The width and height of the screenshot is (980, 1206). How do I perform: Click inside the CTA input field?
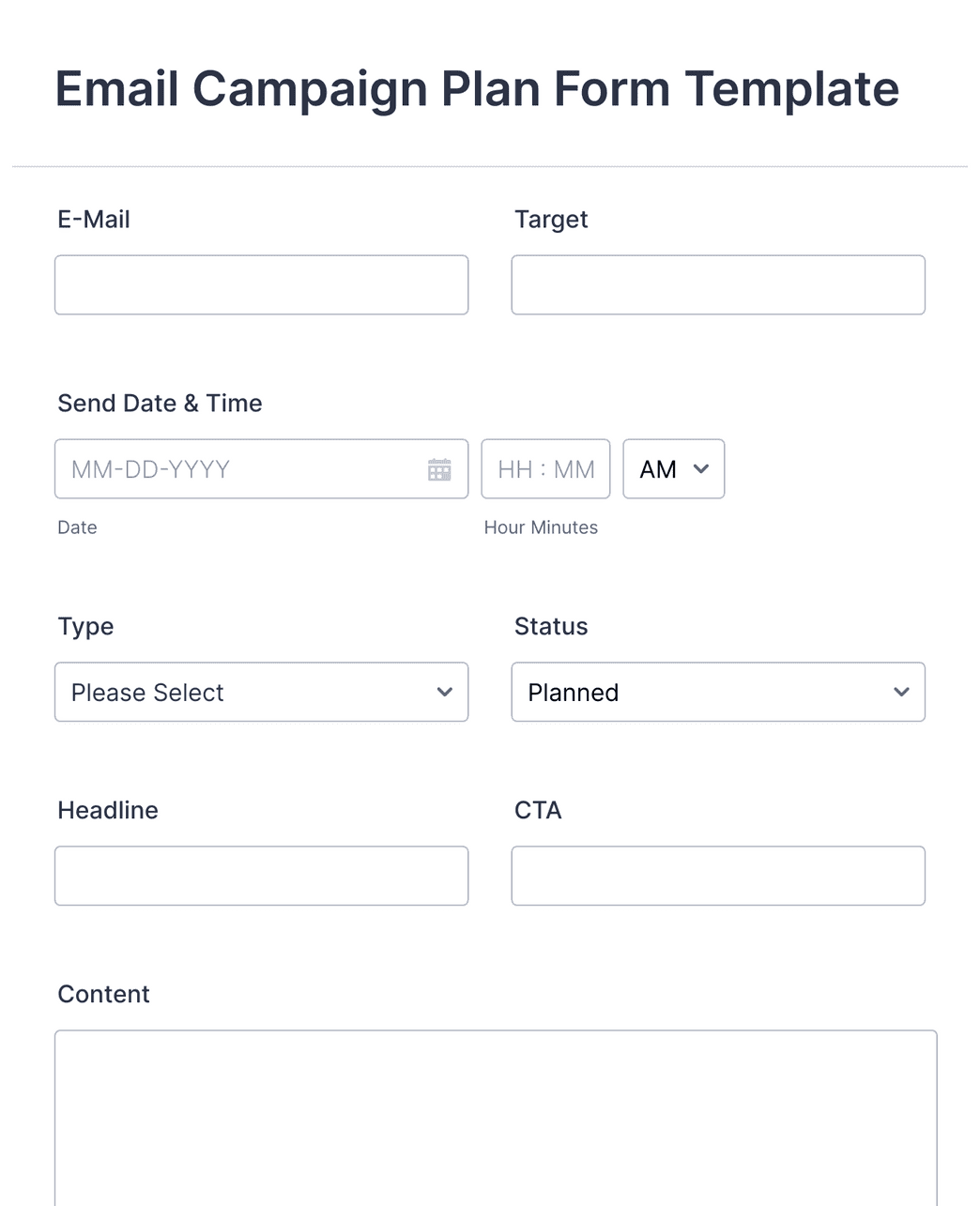[717, 876]
